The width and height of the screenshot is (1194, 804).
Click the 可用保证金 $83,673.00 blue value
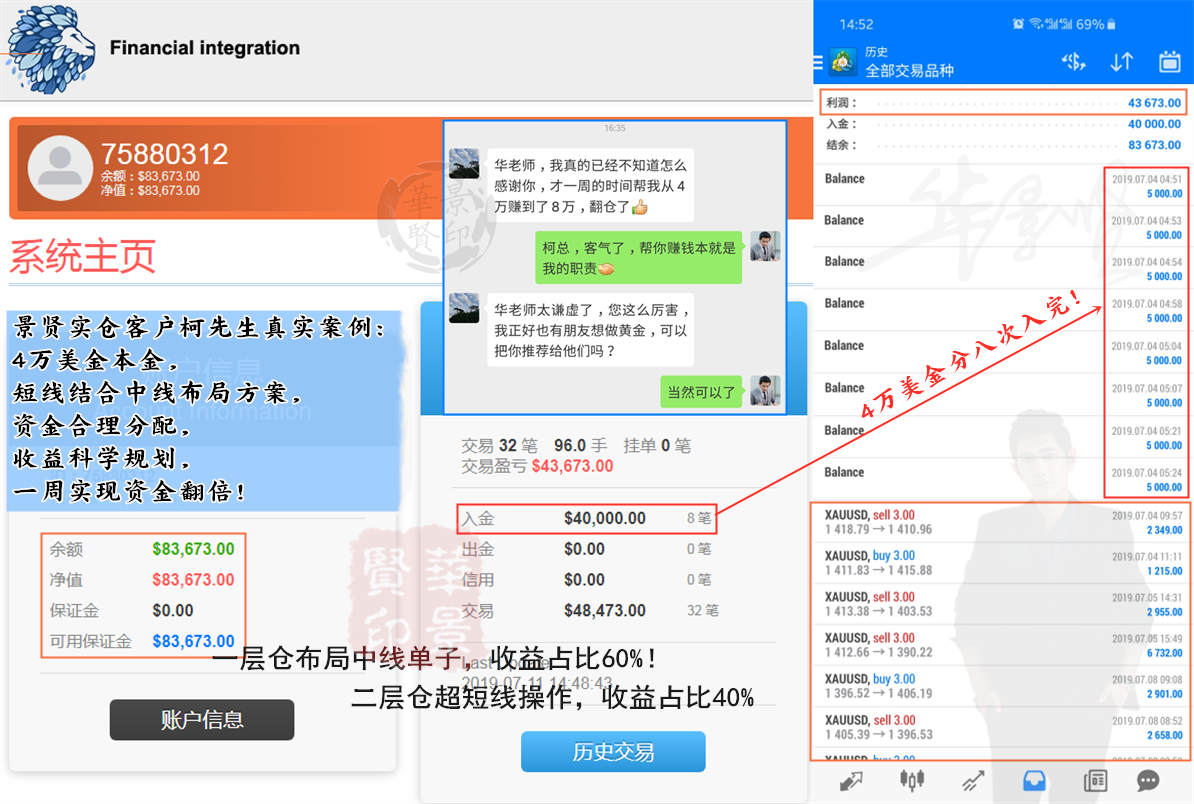point(193,641)
